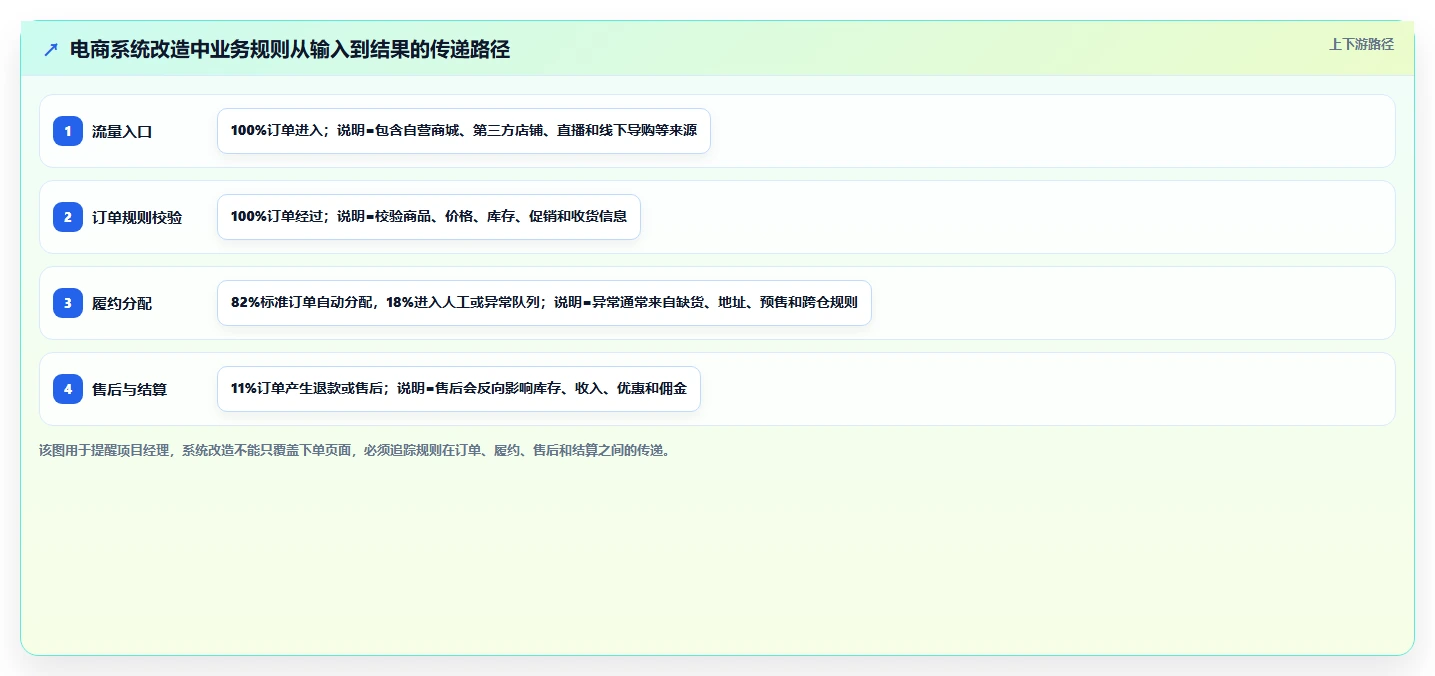This screenshot has width=1435, height=676.
Task: Click the footnote starting 该图用于提醒项目经理
Action: click(356, 450)
